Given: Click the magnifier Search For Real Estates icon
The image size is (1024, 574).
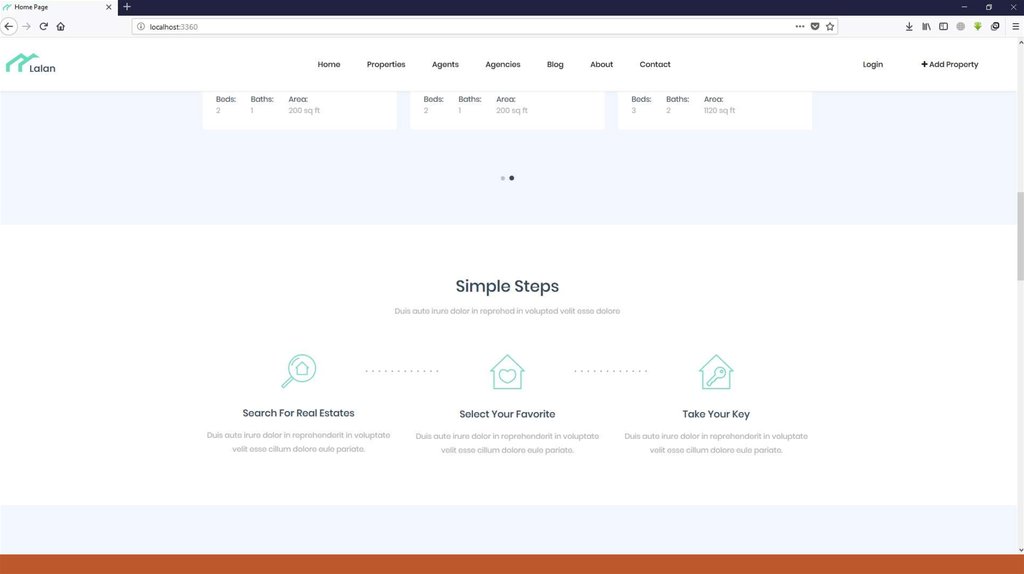Looking at the screenshot, I should [298, 371].
